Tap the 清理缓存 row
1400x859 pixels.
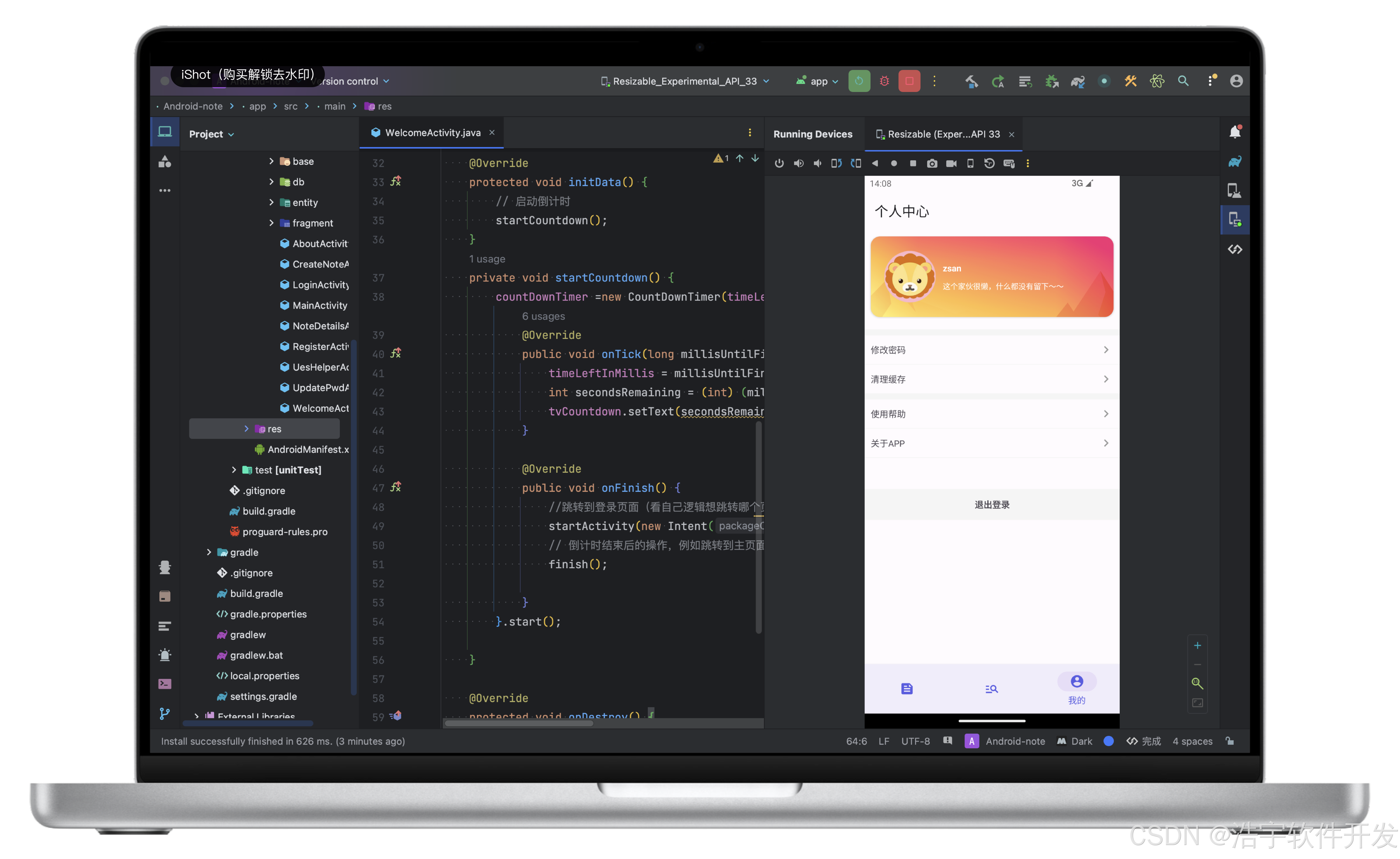992,380
